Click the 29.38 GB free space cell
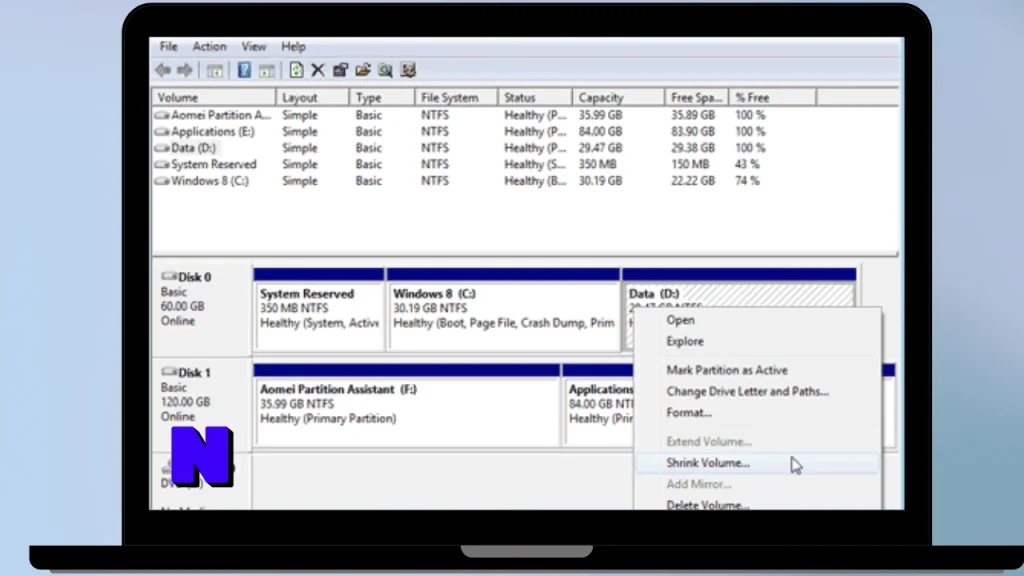The height and width of the screenshot is (576, 1024). [x=693, y=148]
